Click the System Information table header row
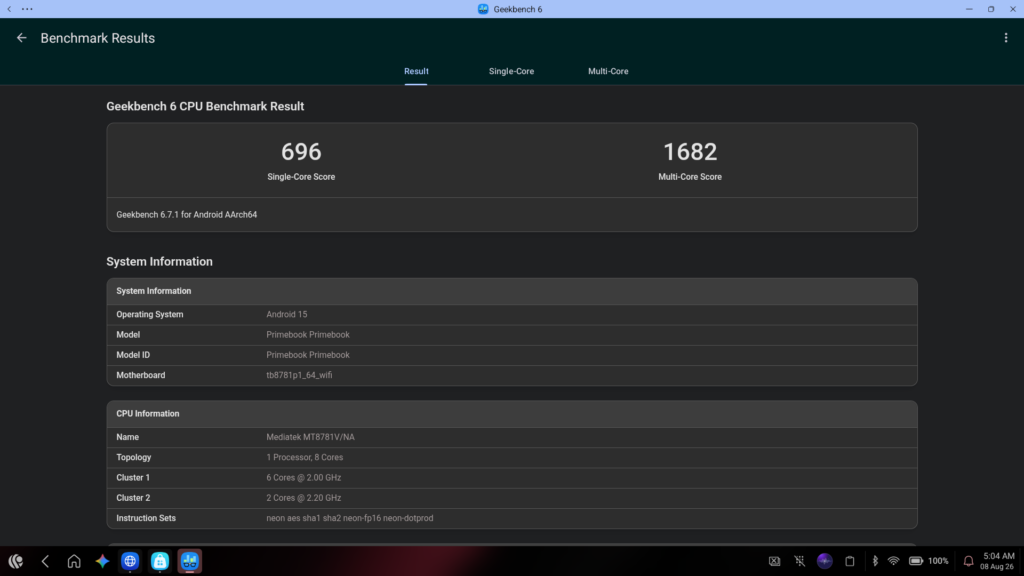 (512, 291)
